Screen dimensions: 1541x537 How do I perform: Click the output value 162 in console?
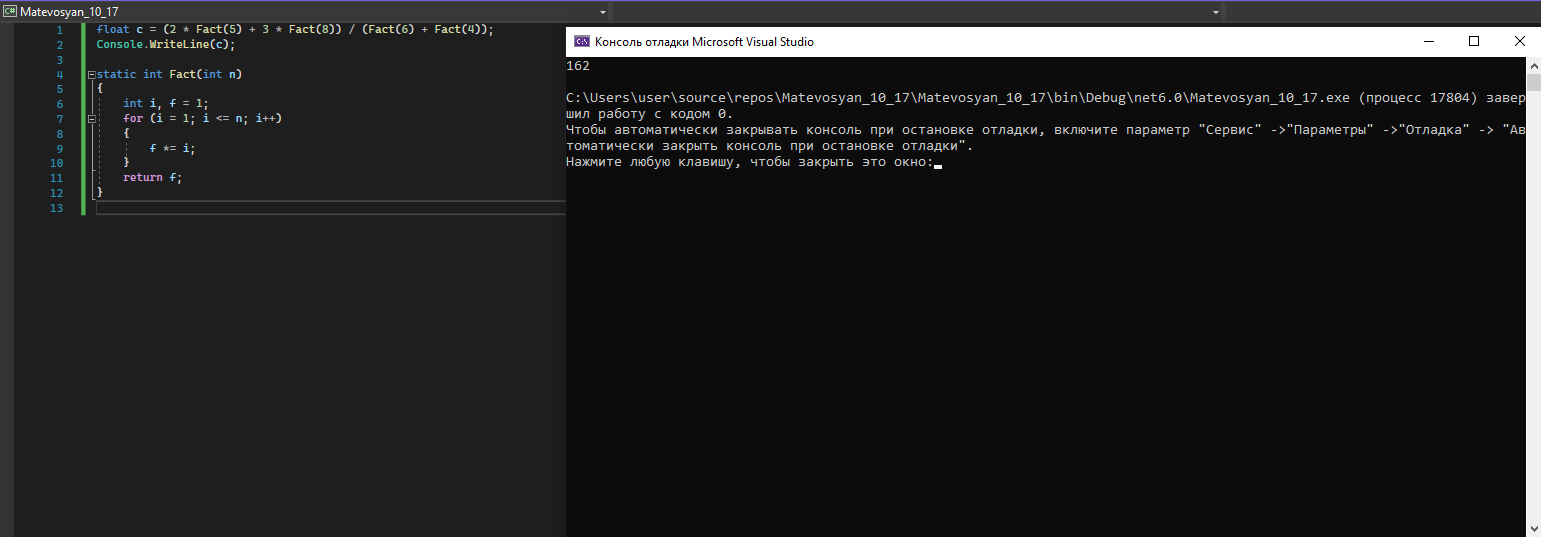click(577, 66)
